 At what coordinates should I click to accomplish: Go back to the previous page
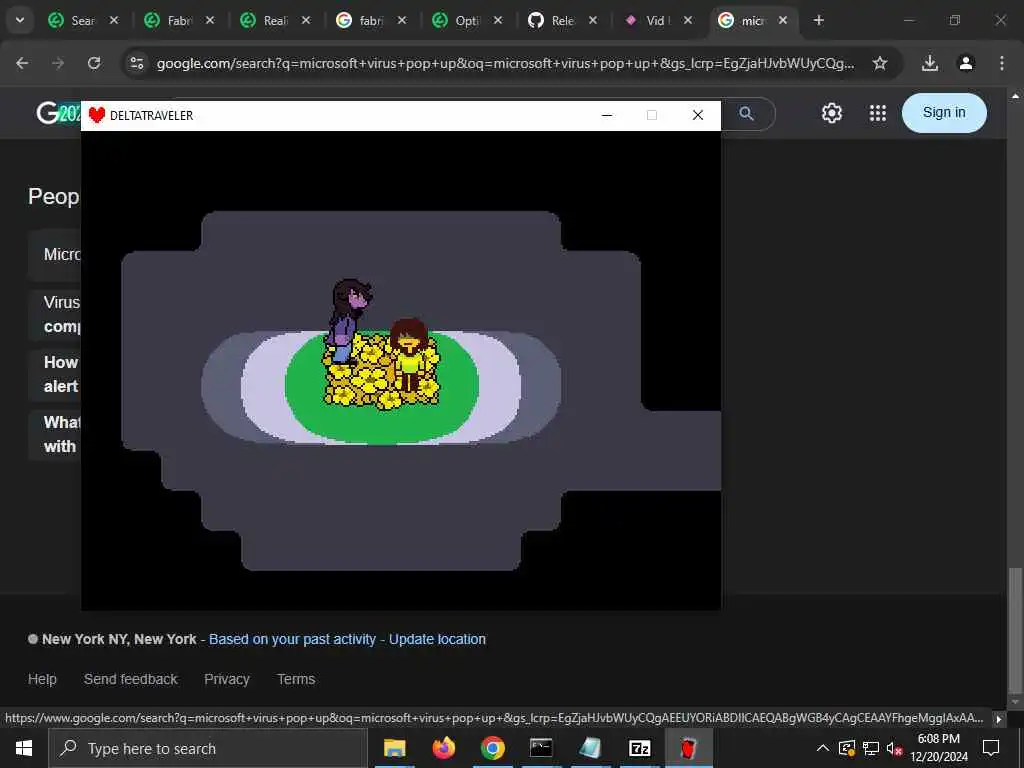(x=22, y=63)
